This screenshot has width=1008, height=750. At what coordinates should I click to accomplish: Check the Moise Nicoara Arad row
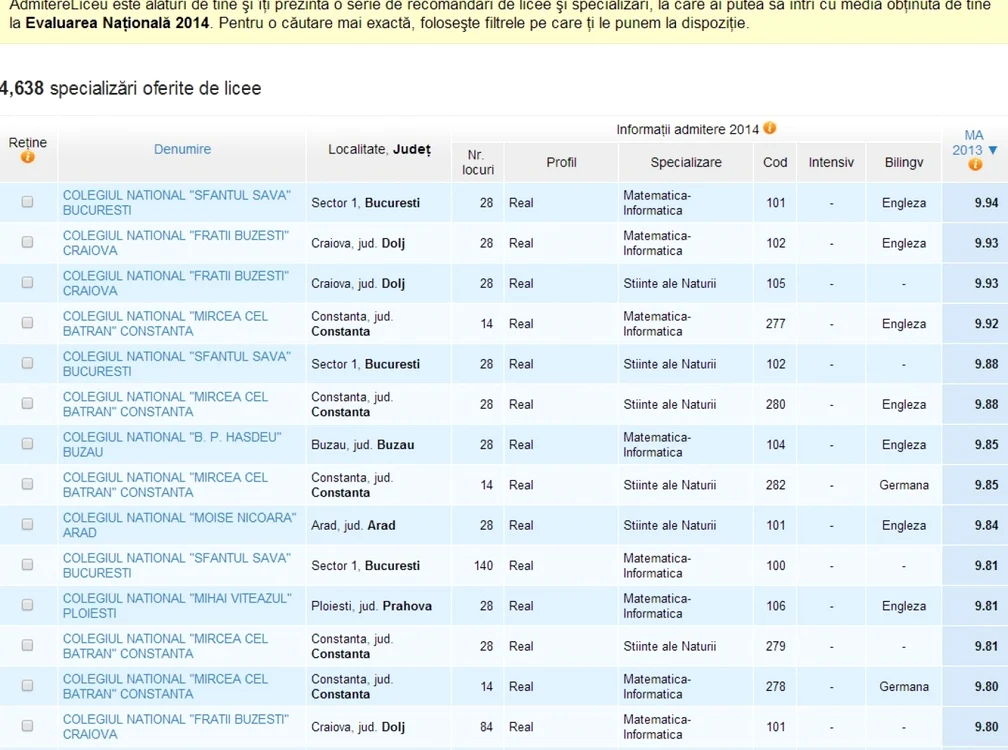pos(27,524)
